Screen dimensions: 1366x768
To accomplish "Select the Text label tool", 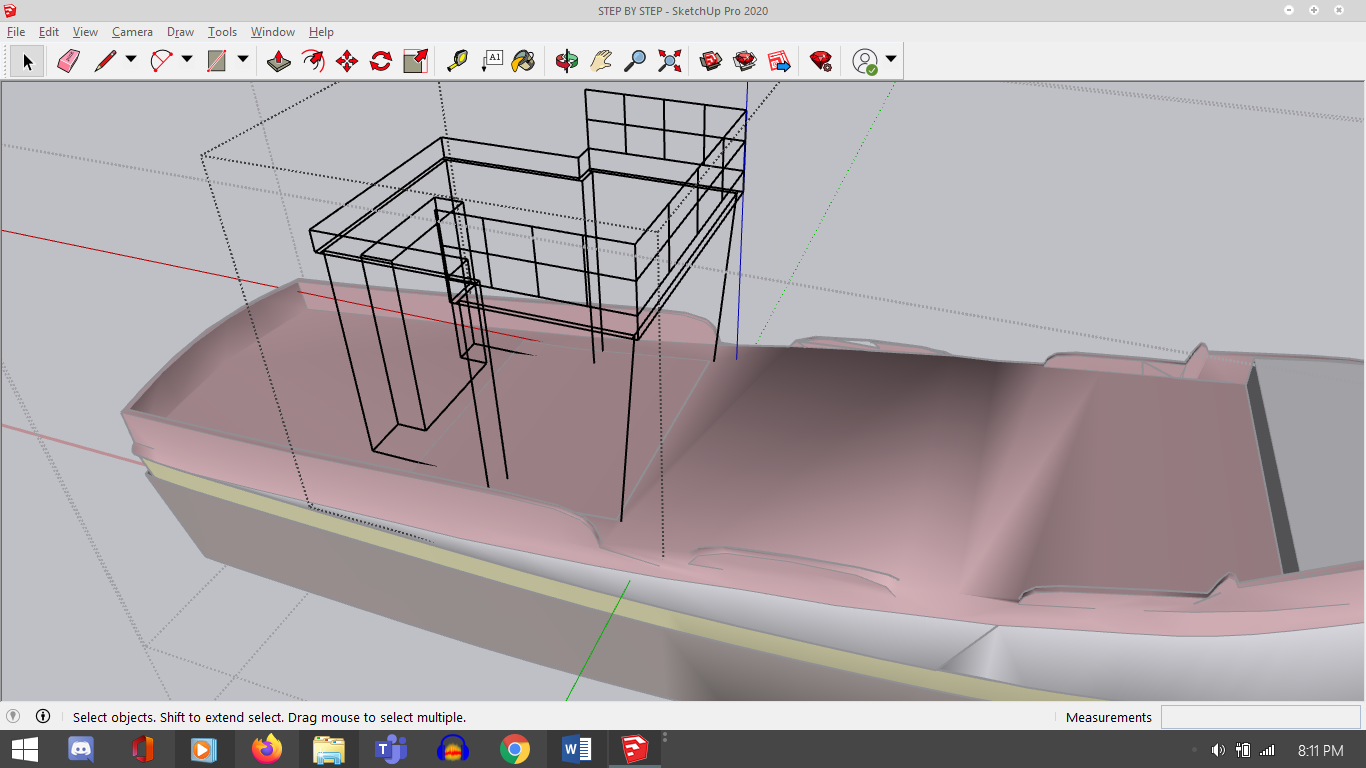I will coord(491,62).
